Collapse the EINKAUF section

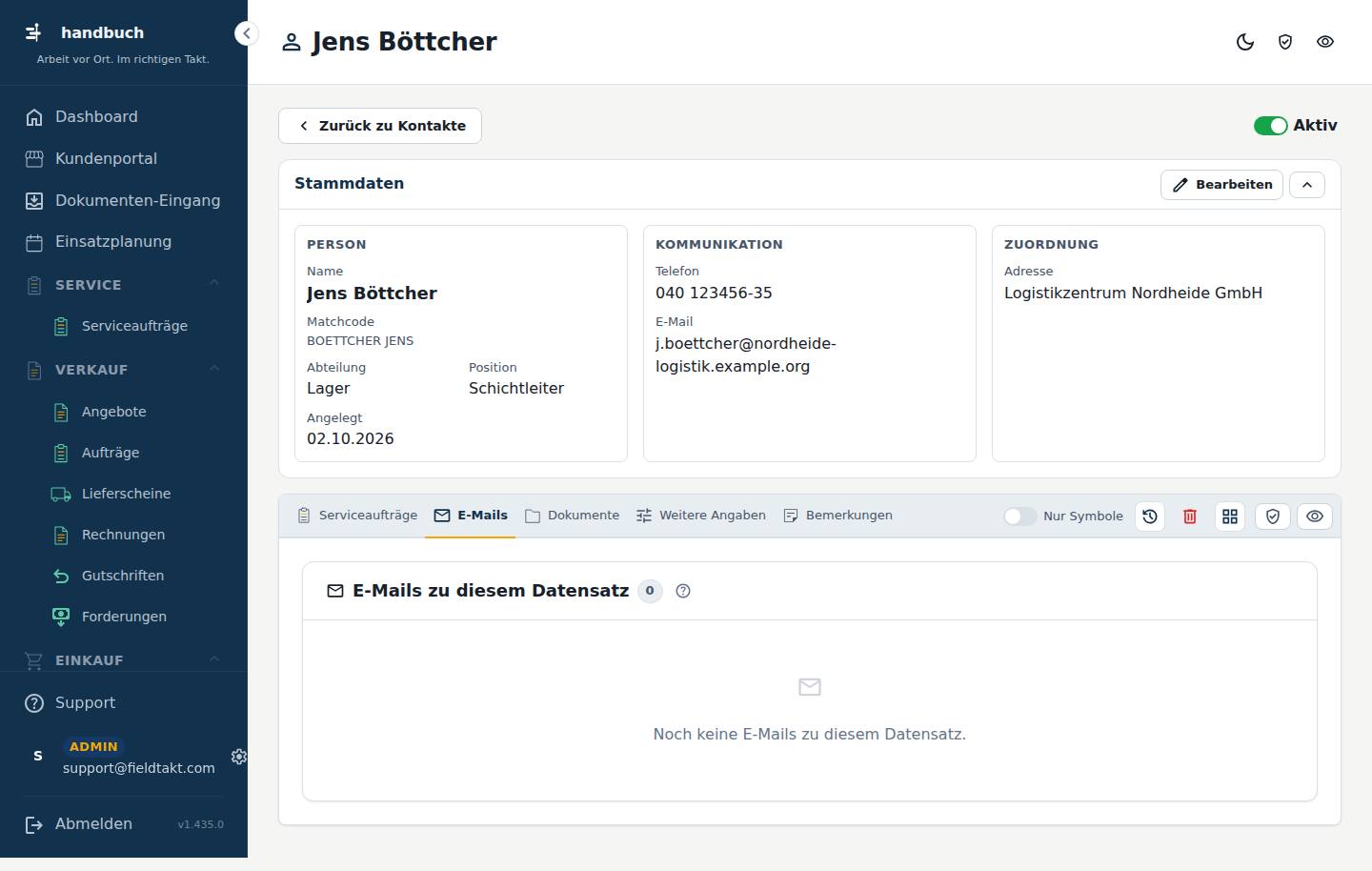tap(214, 659)
